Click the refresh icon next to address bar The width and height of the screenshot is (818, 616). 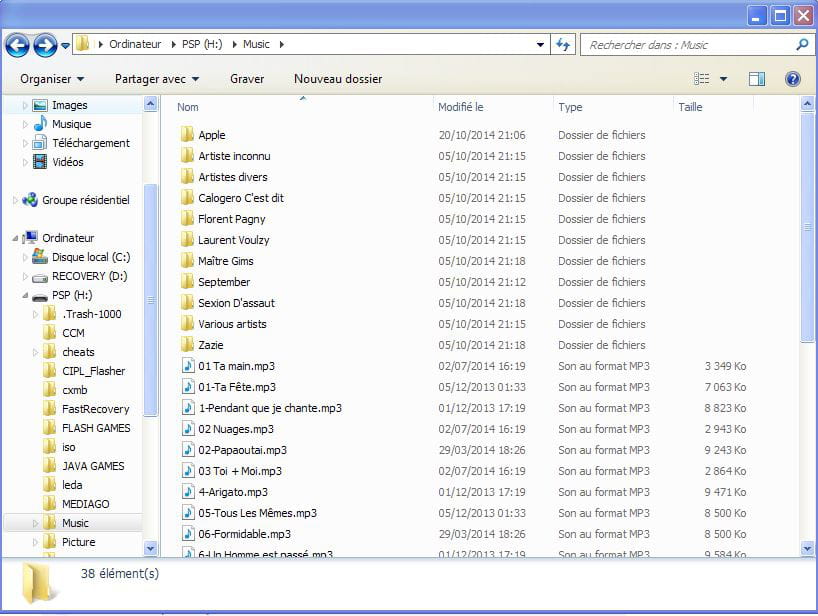coord(563,44)
